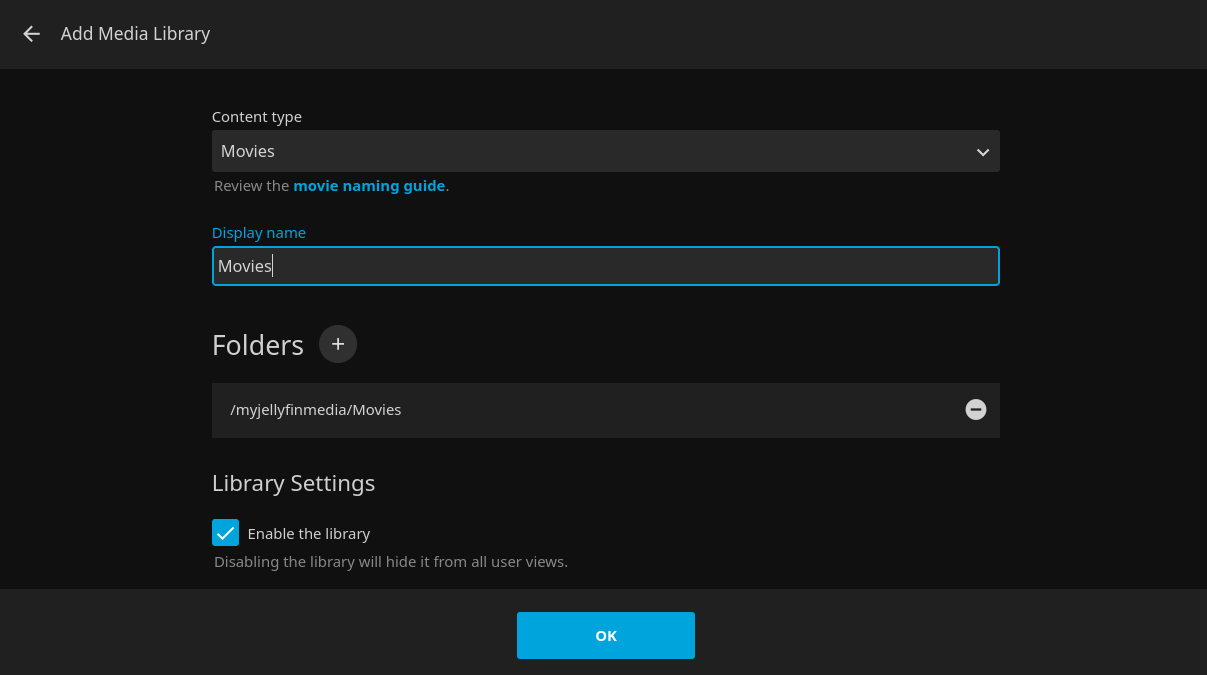Click the Disabling the library description text
The width and height of the screenshot is (1207, 675).
(391, 562)
